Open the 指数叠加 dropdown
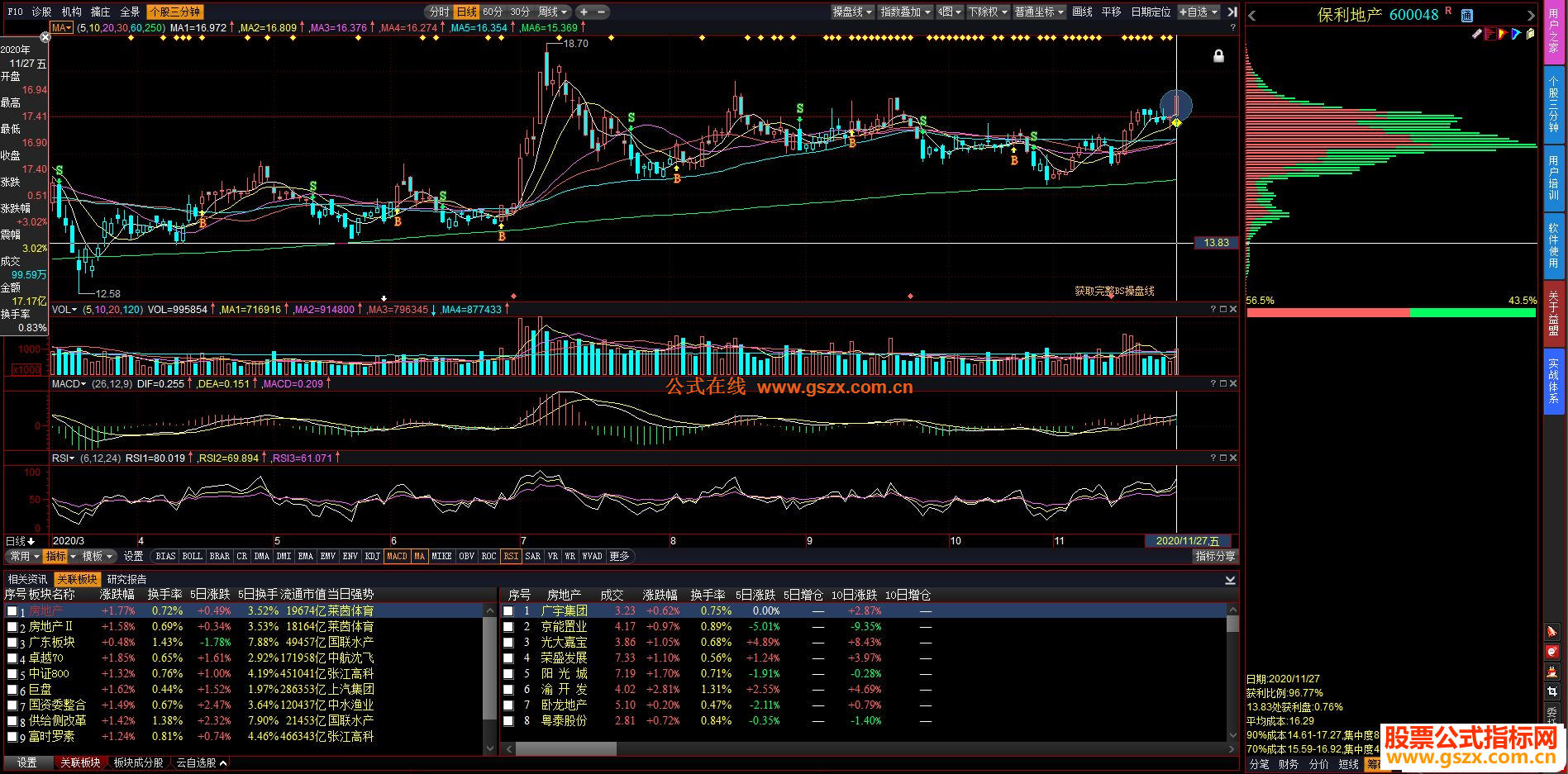Screen dimensions: 1568x774 (906, 12)
